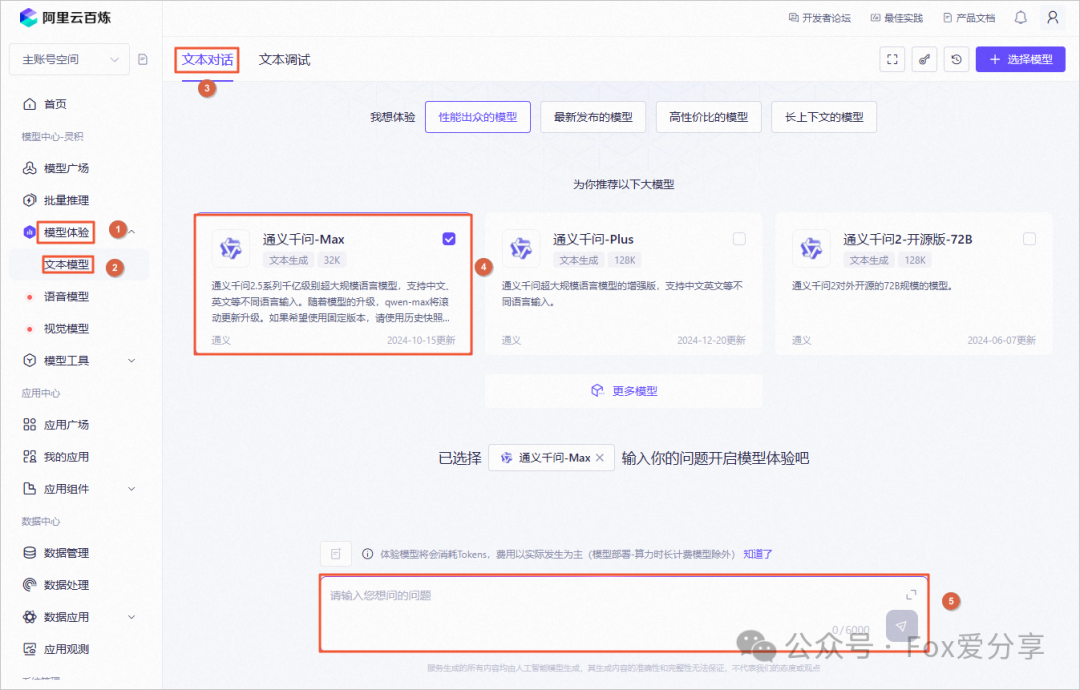Check the 通义千问2-开源版-72B checkbox
This screenshot has width=1080, height=690.
[x=1029, y=239]
